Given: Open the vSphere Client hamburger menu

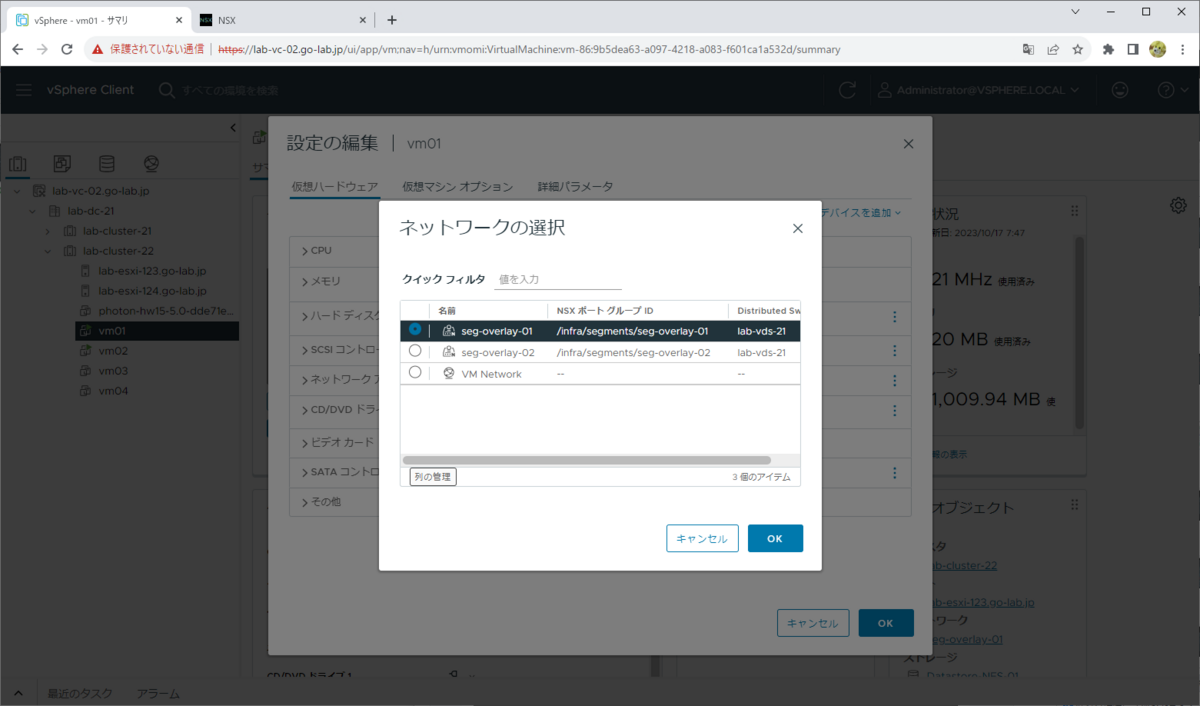Looking at the screenshot, I should [x=23, y=90].
